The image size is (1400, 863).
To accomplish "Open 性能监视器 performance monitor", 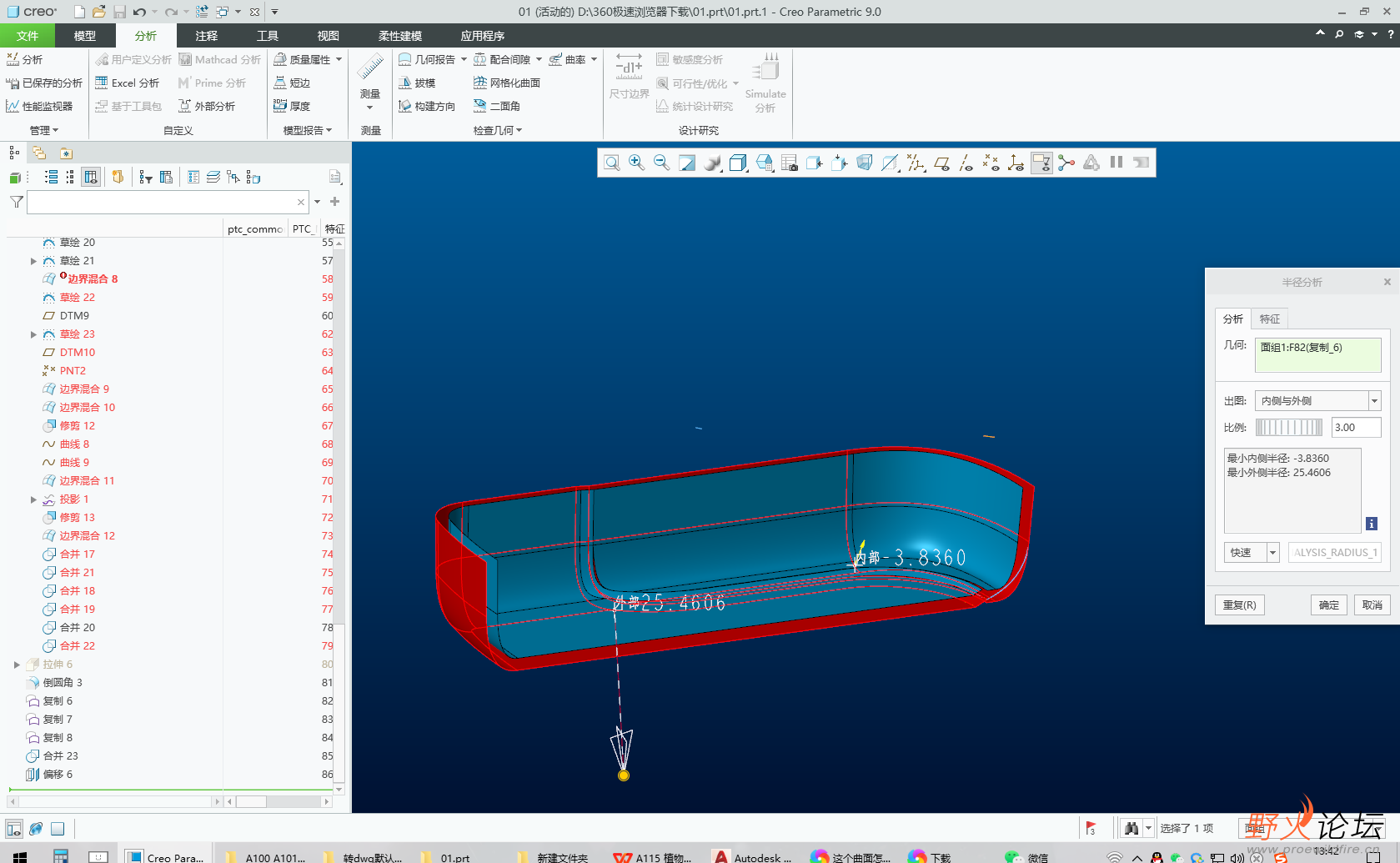I will 39,106.
